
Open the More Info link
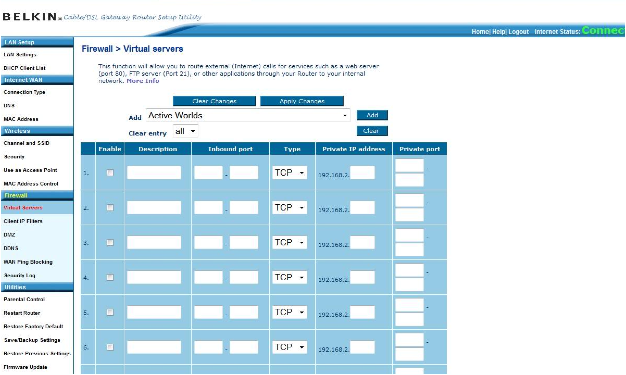[x=143, y=81]
